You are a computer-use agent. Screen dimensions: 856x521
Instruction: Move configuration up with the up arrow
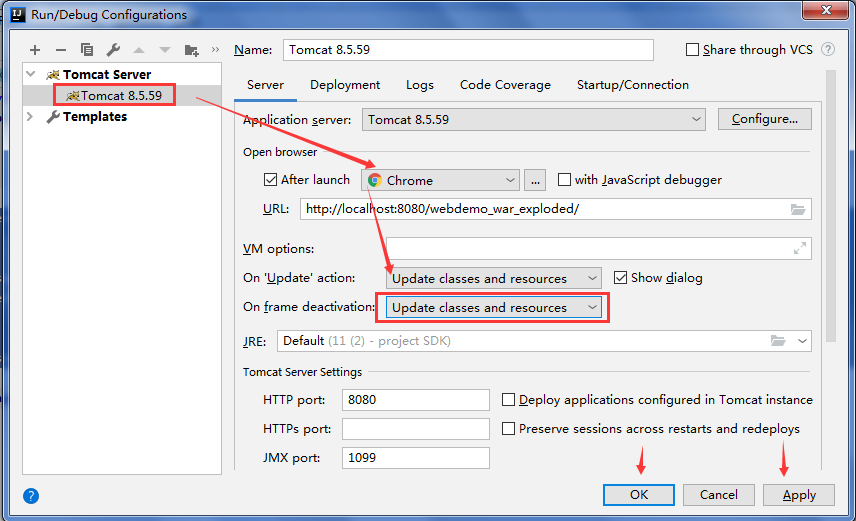coord(139,50)
